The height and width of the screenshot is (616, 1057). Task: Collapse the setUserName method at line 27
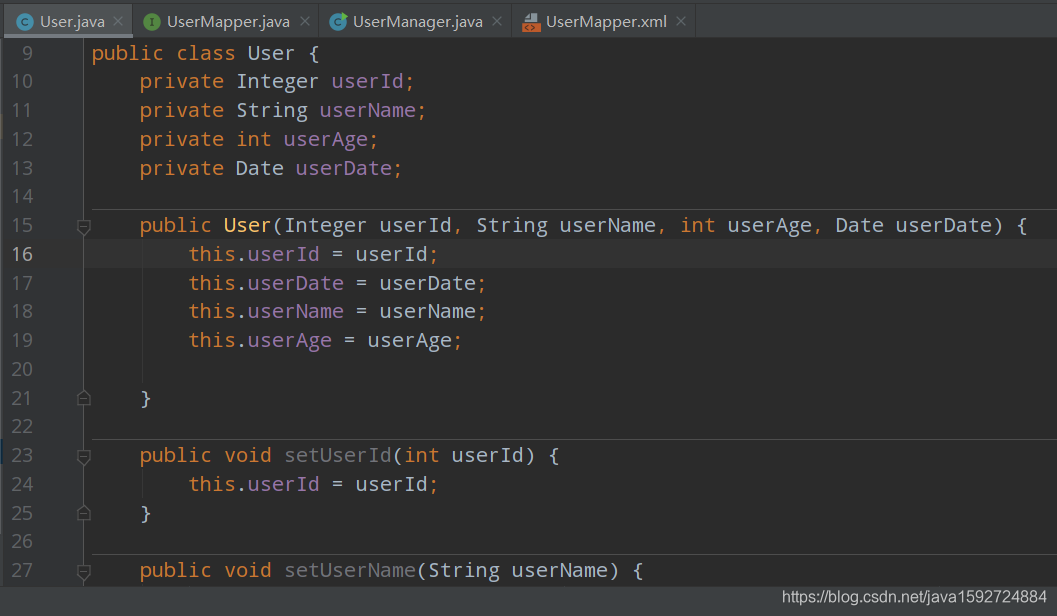[x=84, y=572]
